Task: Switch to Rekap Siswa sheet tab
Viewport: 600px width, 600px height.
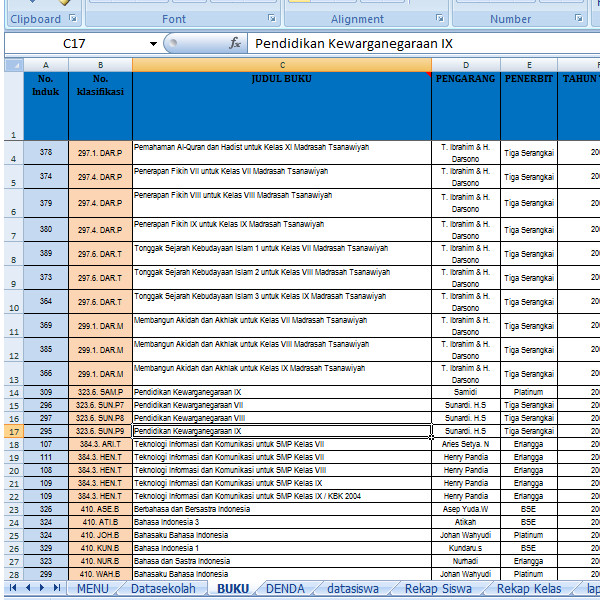Action: [x=438, y=589]
